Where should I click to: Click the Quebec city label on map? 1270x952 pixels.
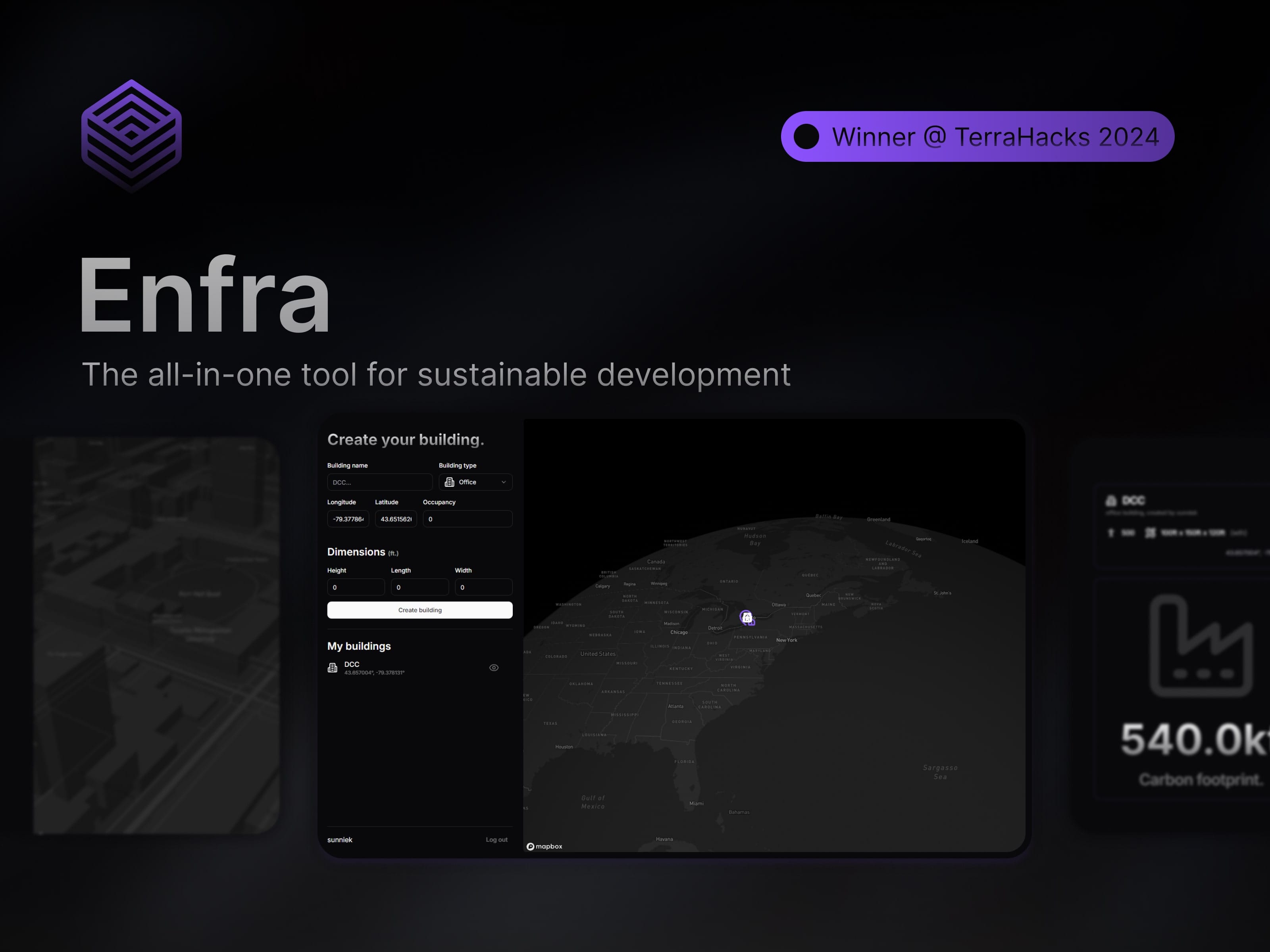(x=814, y=595)
